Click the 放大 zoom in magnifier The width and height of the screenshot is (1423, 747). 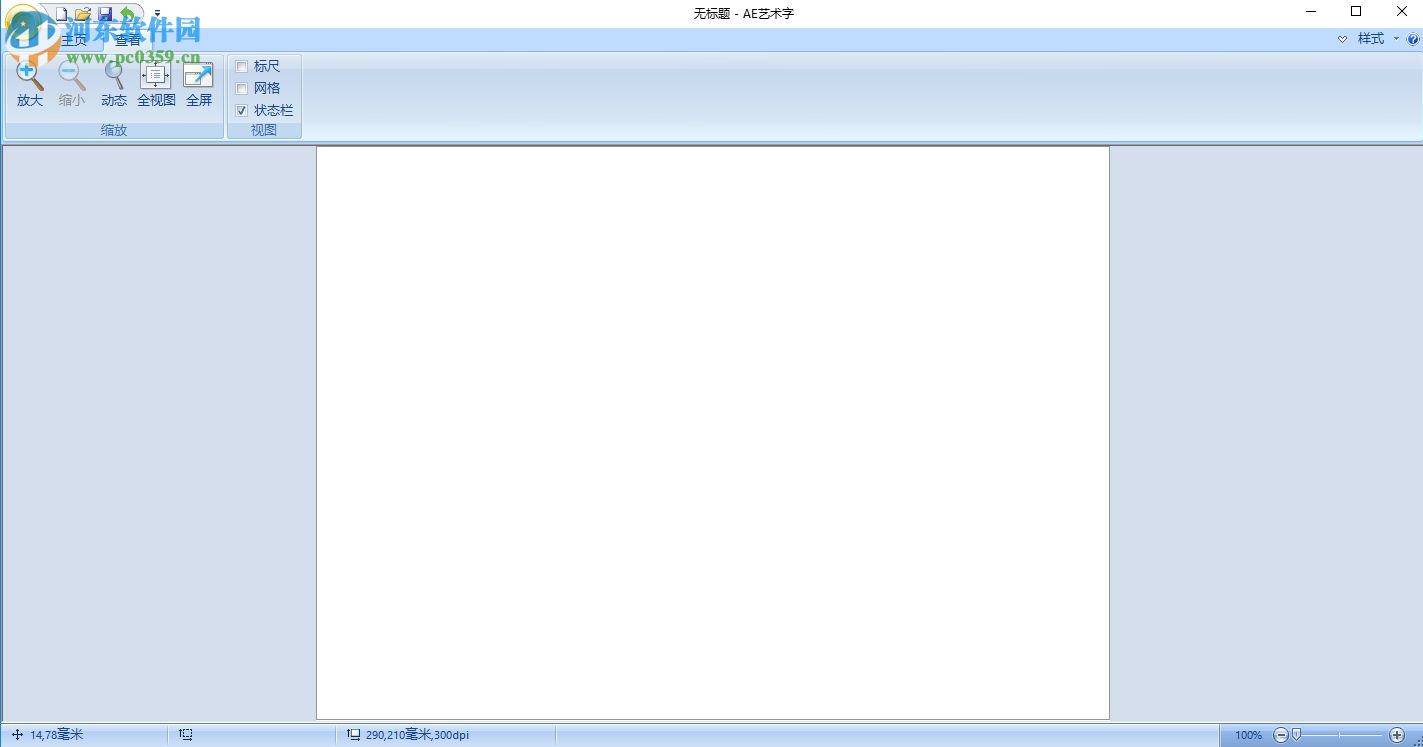(x=30, y=84)
